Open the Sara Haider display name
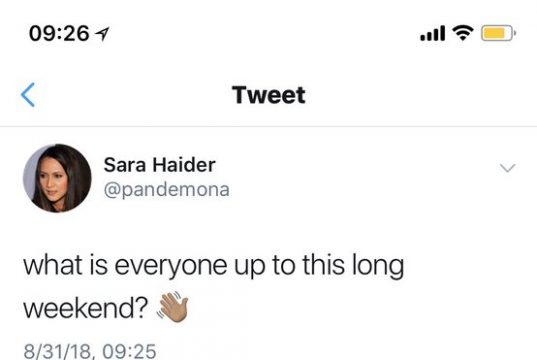 pos(160,165)
